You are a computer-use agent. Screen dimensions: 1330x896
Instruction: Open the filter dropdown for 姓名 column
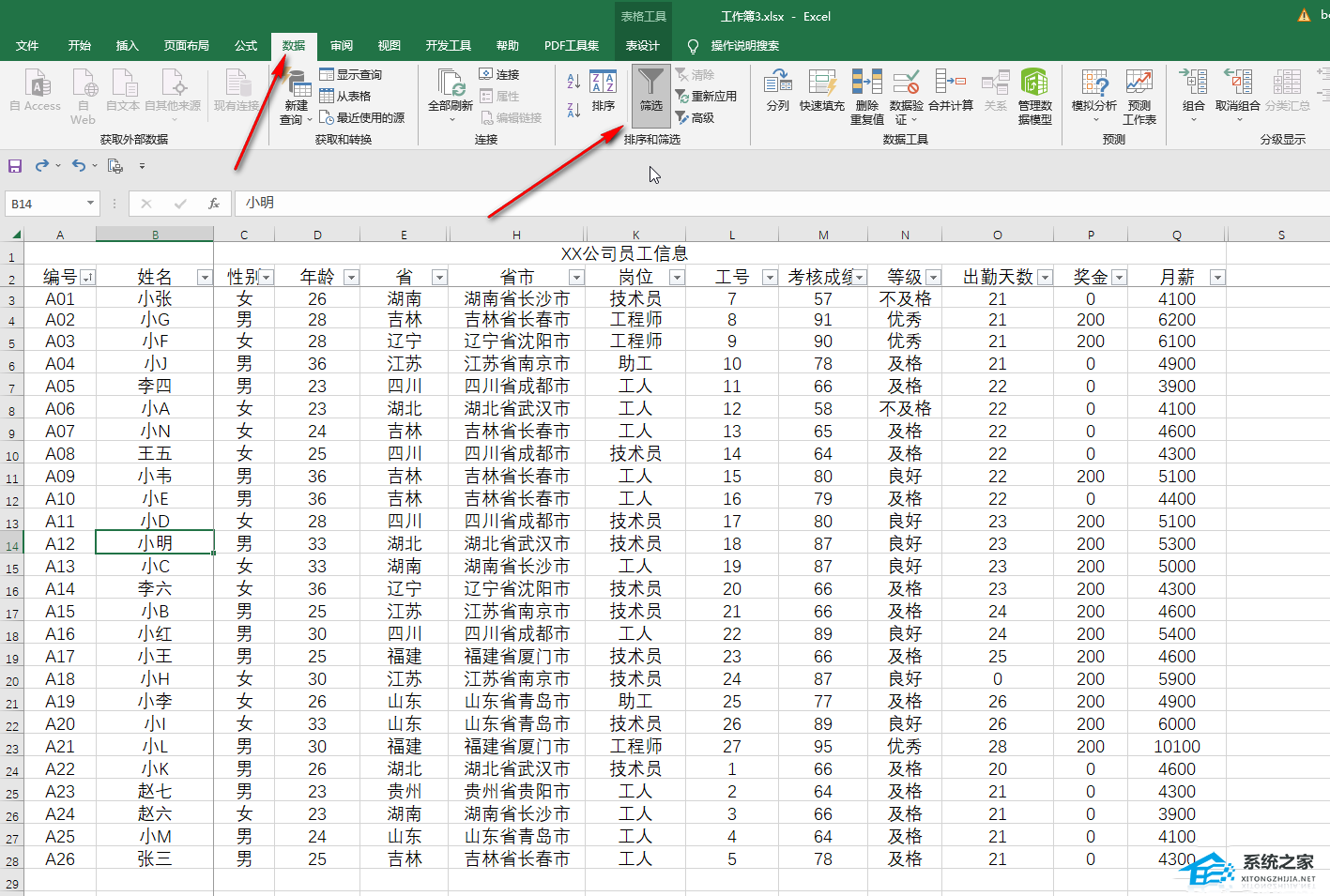point(204,278)
